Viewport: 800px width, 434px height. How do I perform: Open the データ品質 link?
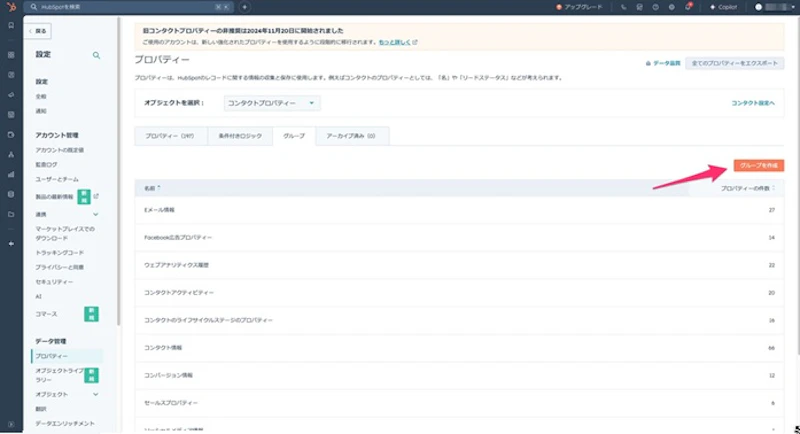click(x=666, y=63)
